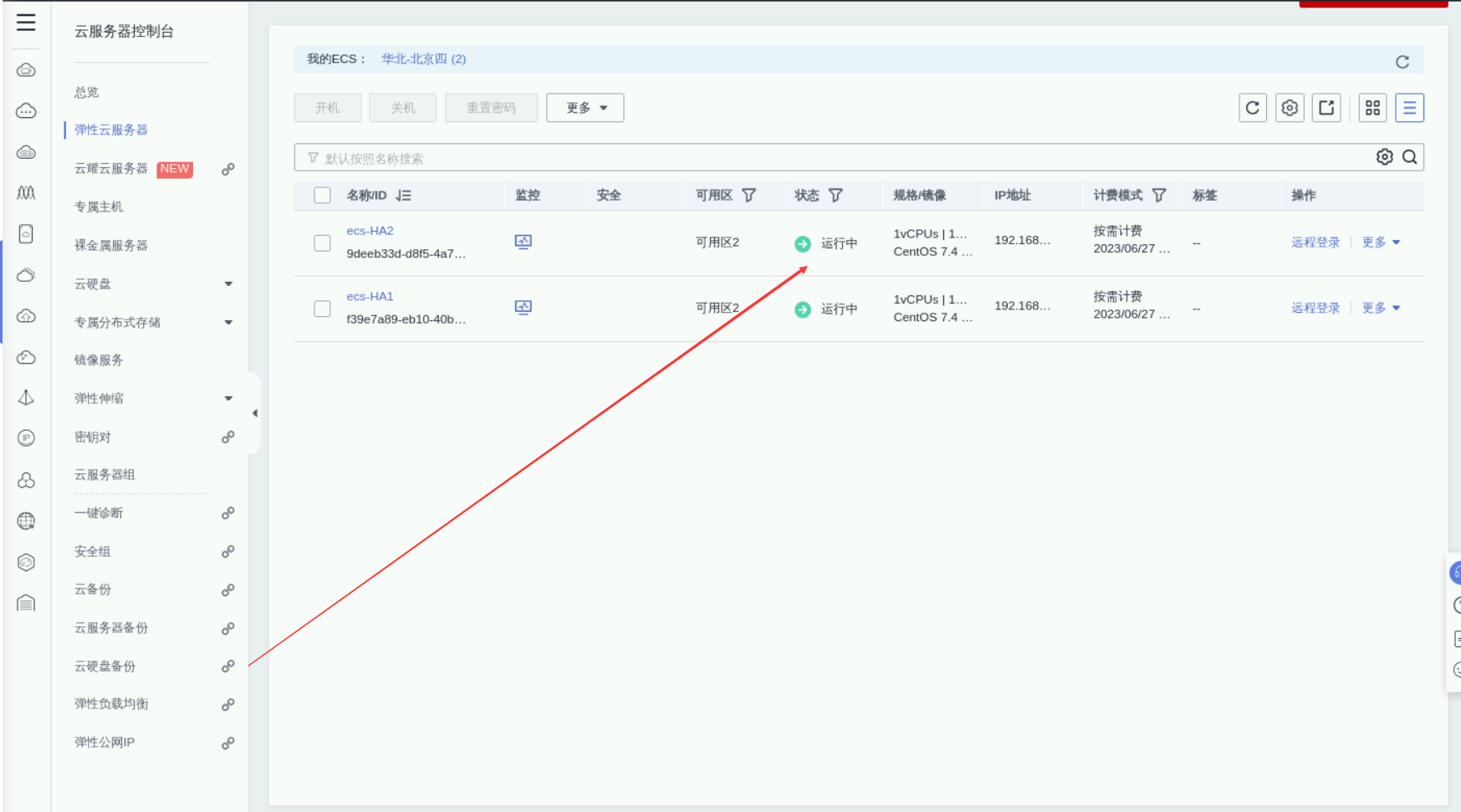Click the 华北-北京四 (2) region link

tap(424, 59)
